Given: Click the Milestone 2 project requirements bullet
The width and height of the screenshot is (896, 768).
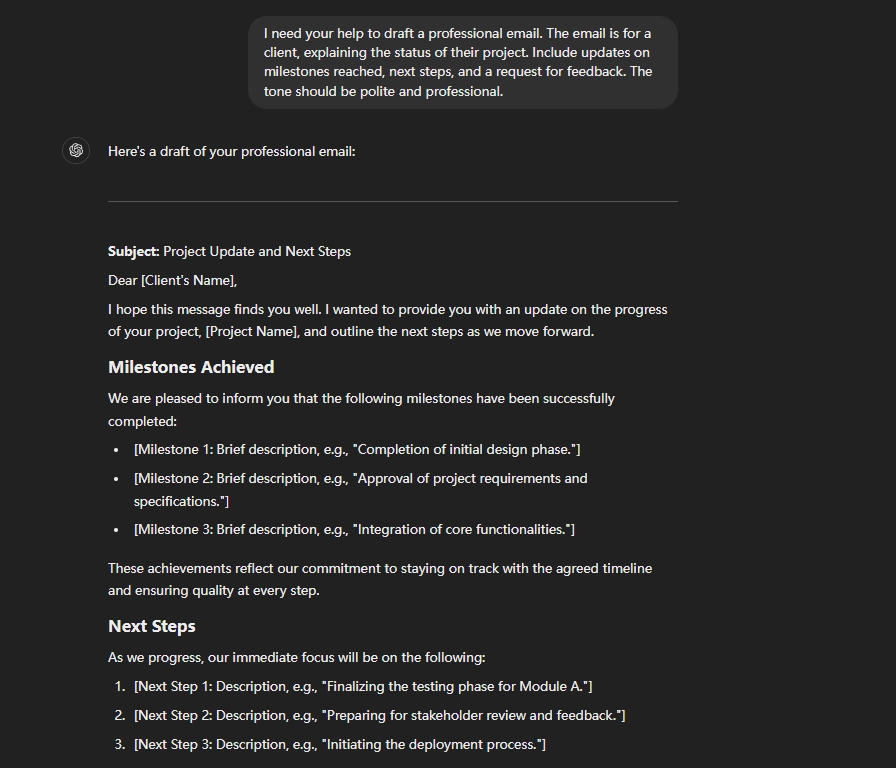Looking at the screenshot, I should pyautogui.click(x=360, y=479).
